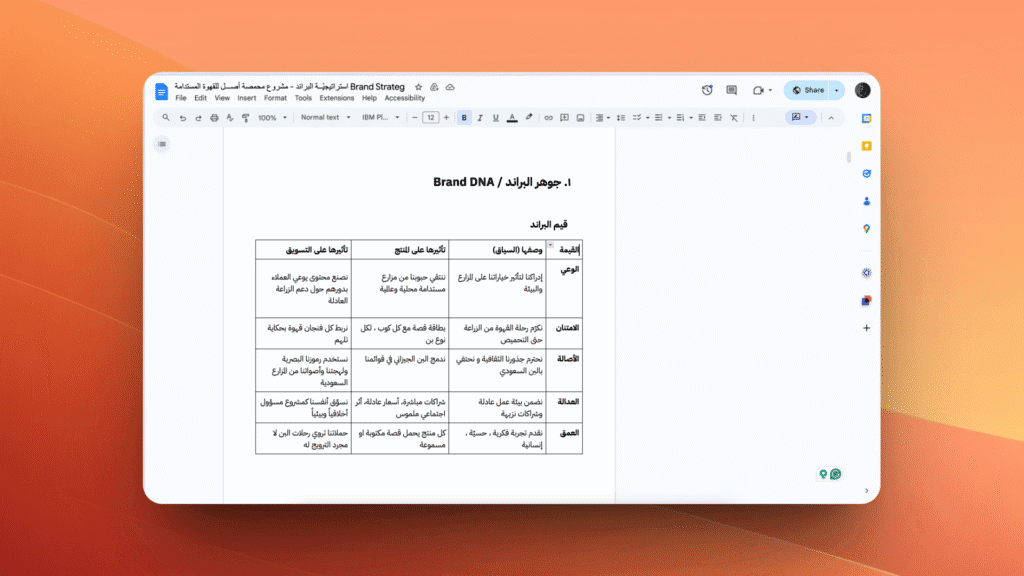Screen dimensions: 1024x576
Task: Open more toolbar options
Action: click(x=753, y=118)
